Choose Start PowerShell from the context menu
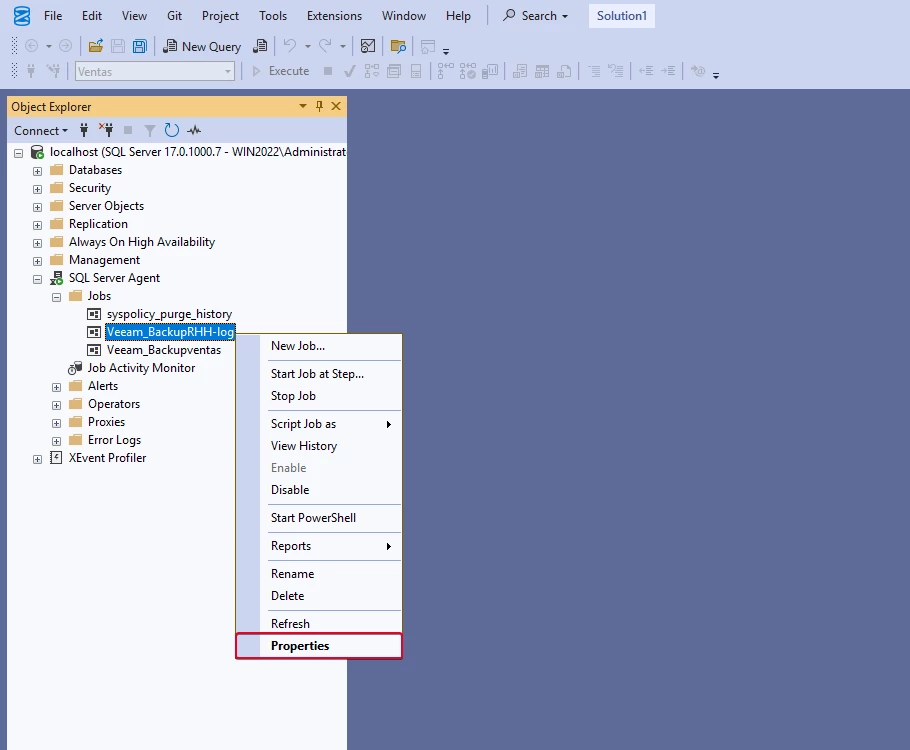The height and width of the screenshot is (750, 910). pos(319,518)
